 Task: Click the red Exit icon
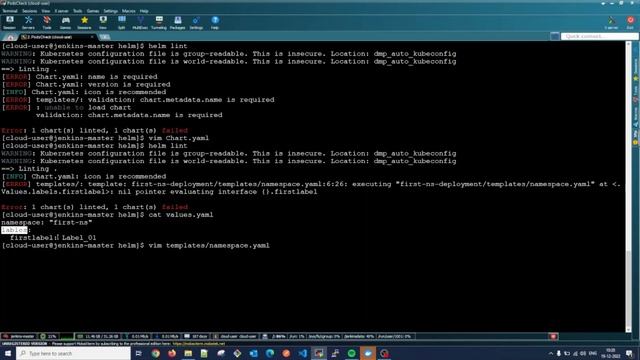pyautogui.click(x=630, y=22)
